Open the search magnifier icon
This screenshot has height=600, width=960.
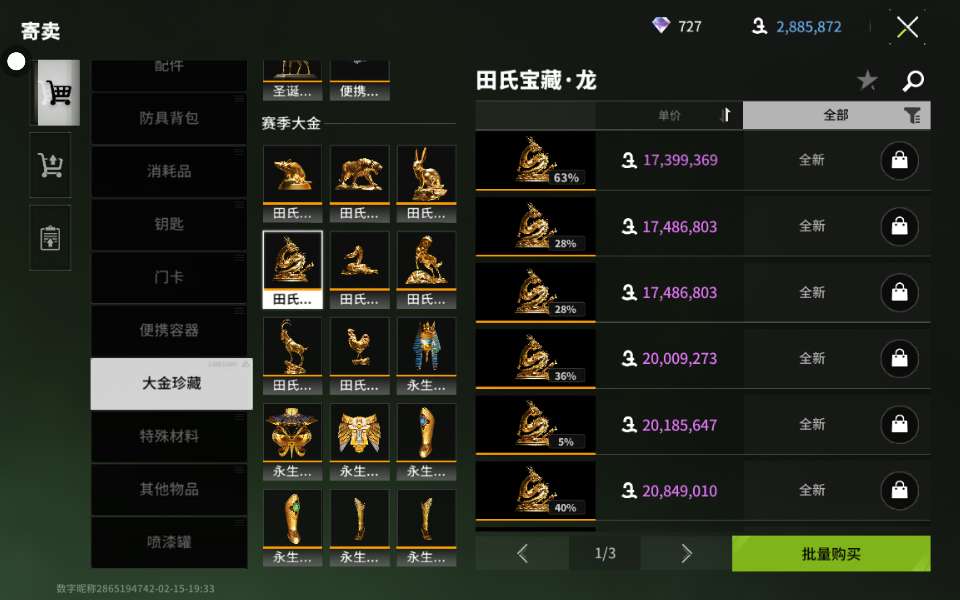913,80
